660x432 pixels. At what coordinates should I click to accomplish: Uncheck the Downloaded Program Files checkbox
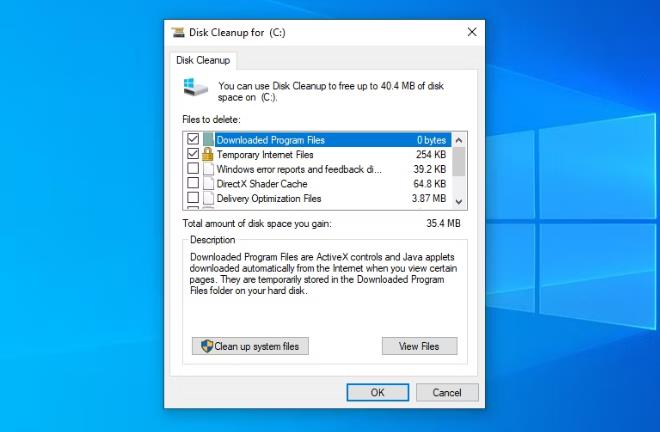coord(193,139)
